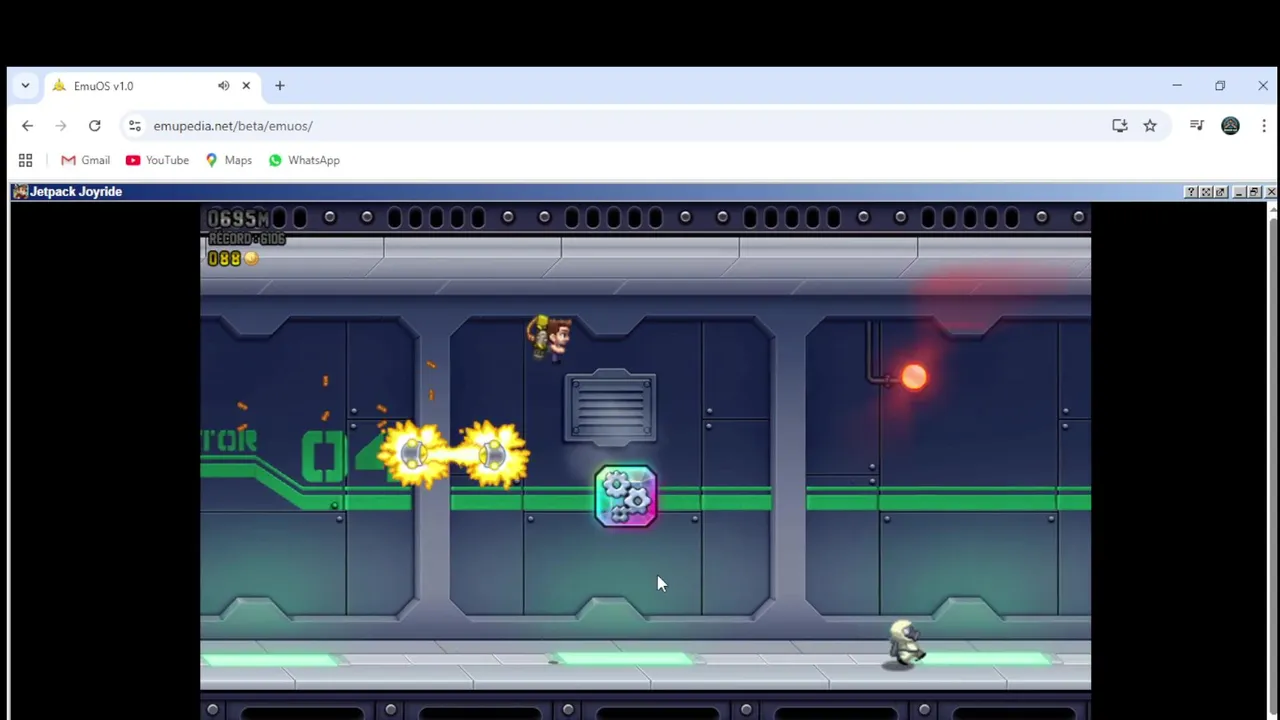
Task: Open a new browser tab
Action: (x=280, y=86)
